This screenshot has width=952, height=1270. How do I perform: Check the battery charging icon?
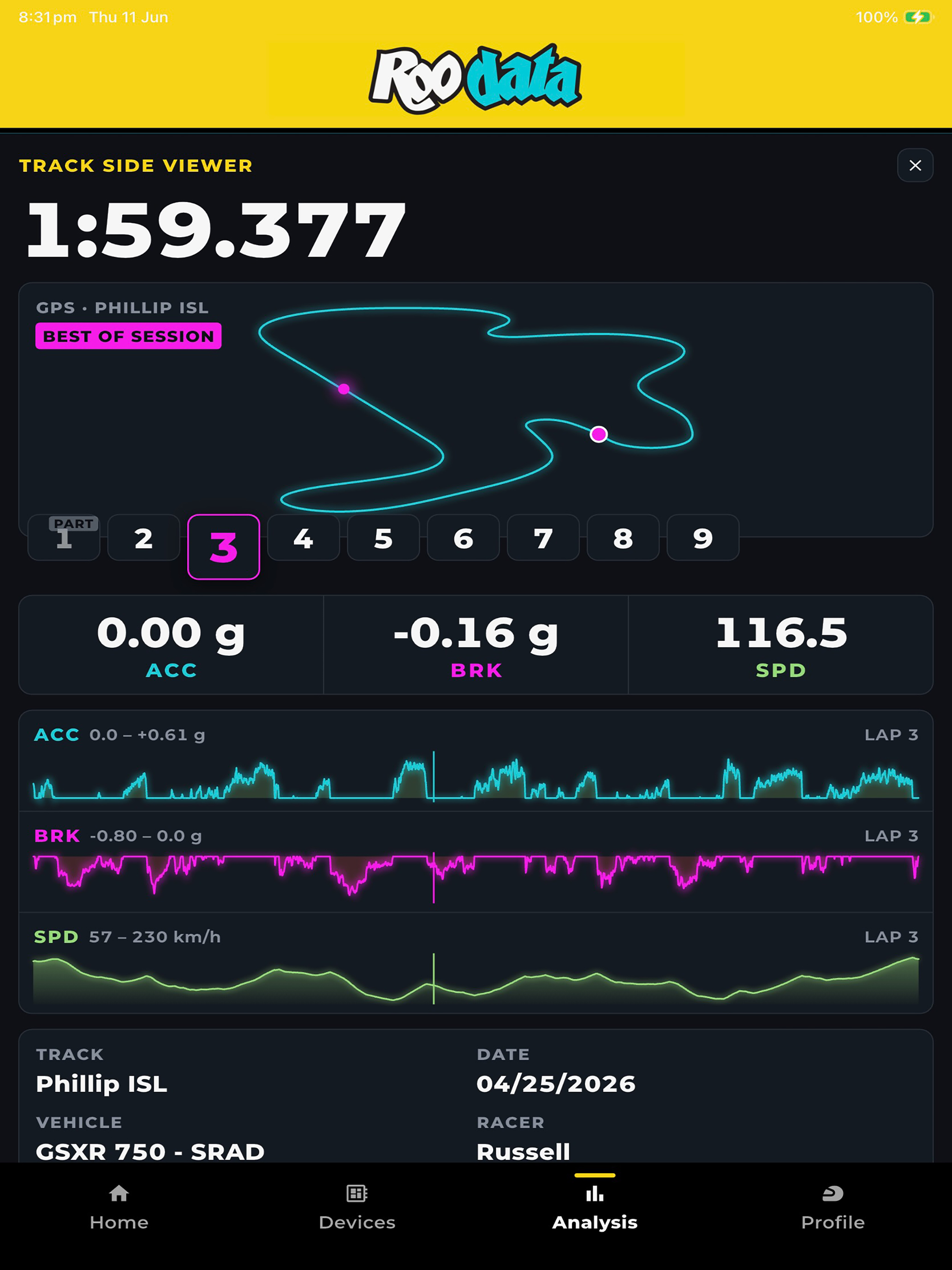pos(919,17)
